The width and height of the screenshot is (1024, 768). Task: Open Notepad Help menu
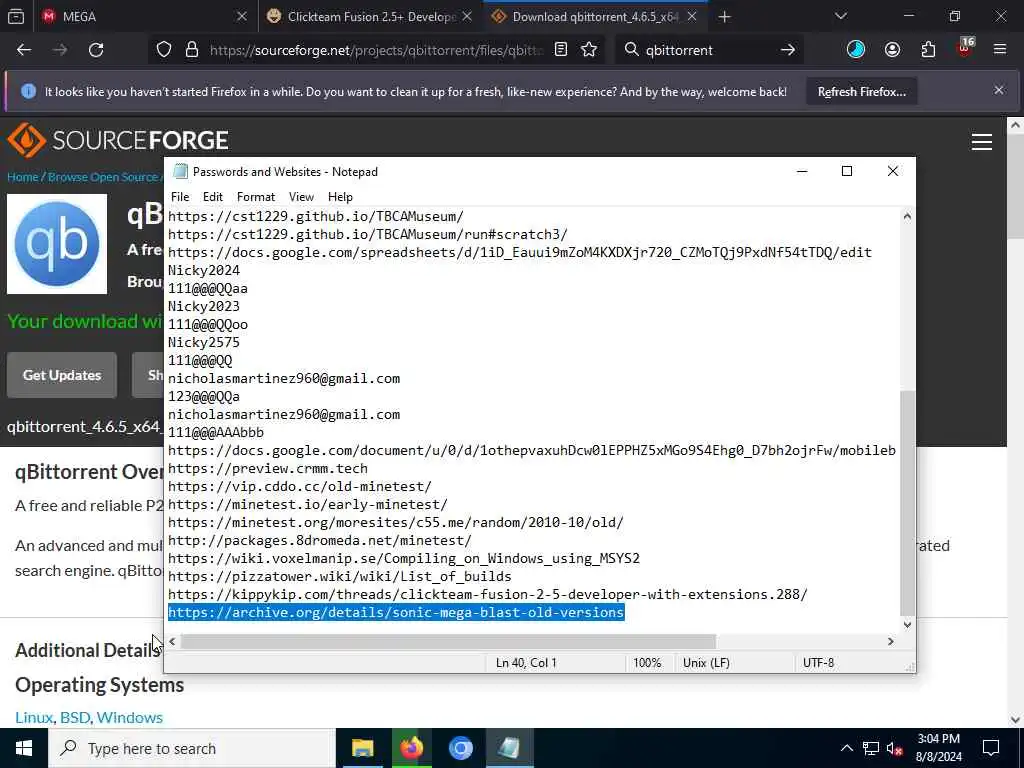[340, 197]
